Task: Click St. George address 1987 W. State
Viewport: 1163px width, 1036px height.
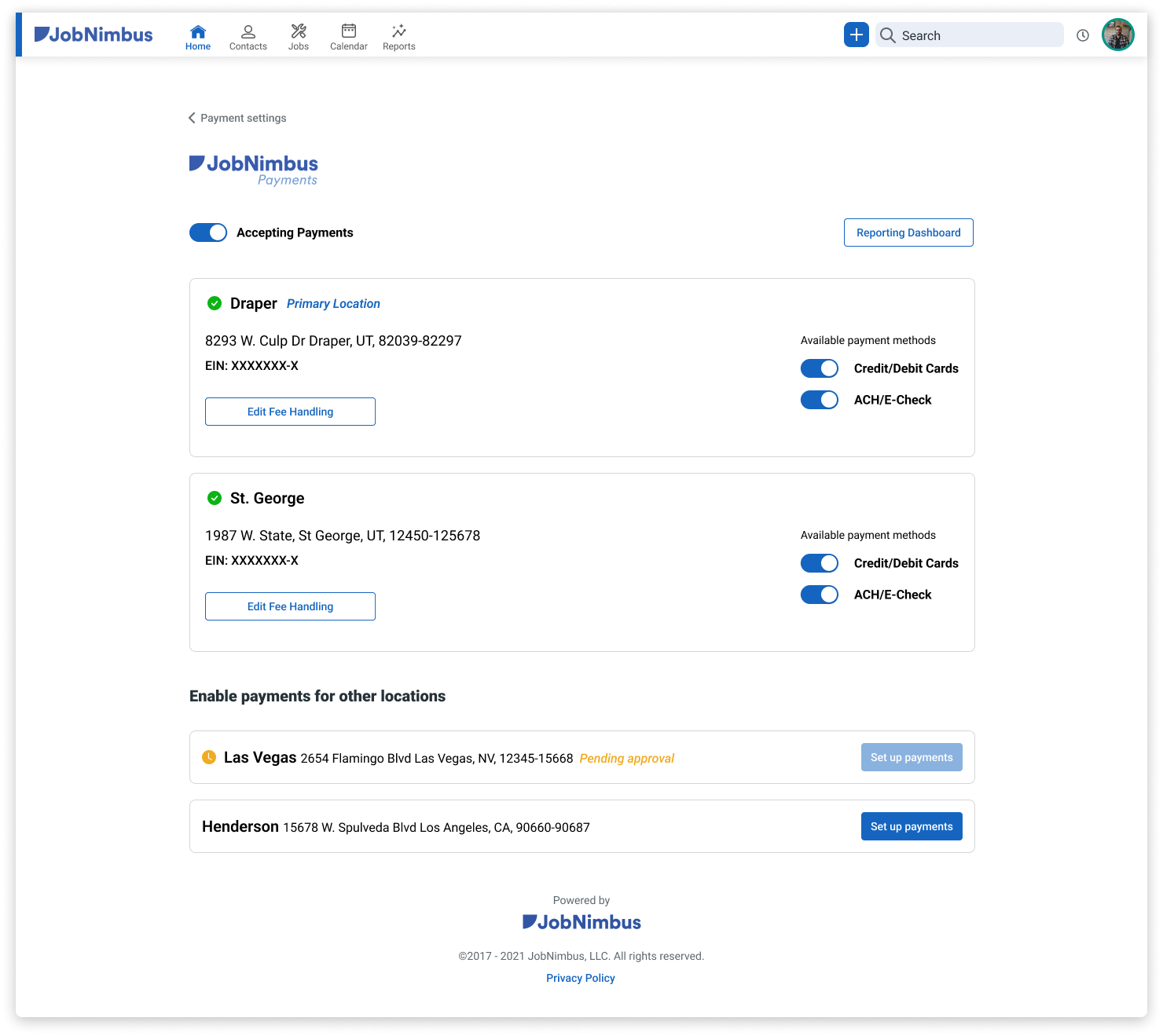Action: point(343,536)
